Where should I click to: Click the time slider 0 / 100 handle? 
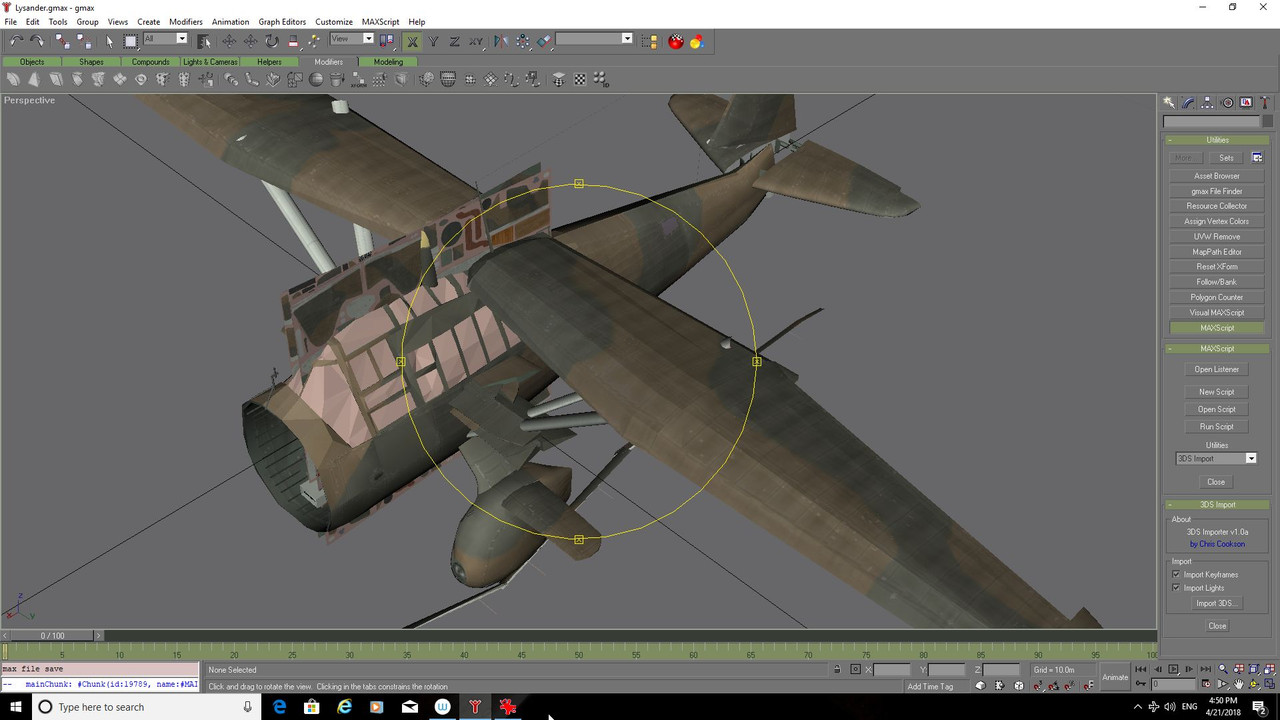(x=52, y=636)
